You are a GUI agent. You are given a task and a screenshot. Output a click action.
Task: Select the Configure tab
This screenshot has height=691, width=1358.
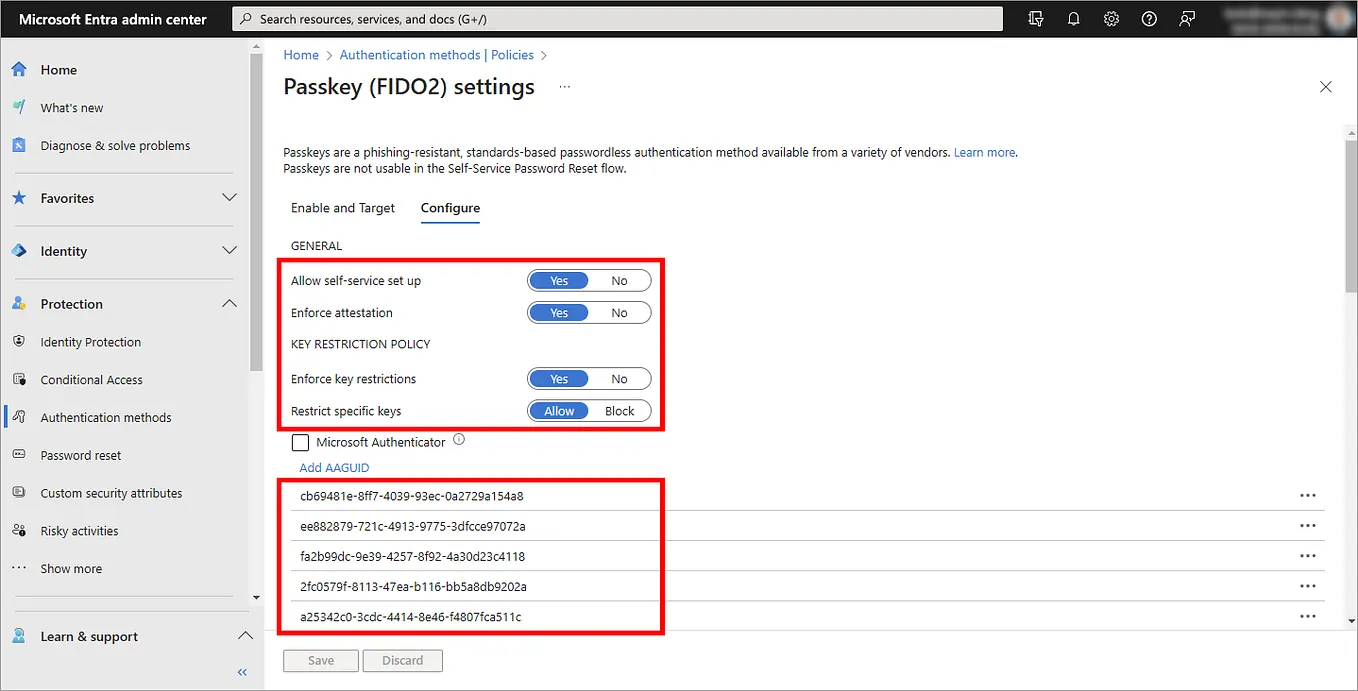click(449, 208)
